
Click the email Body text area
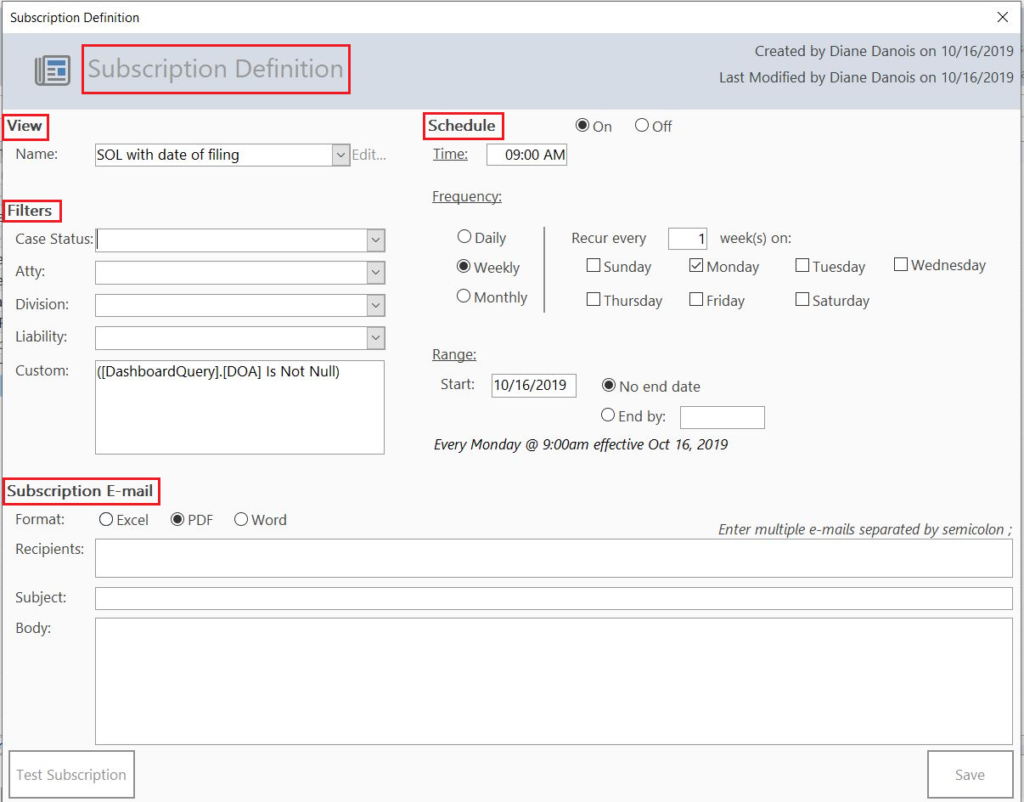(x=554, y=681)
